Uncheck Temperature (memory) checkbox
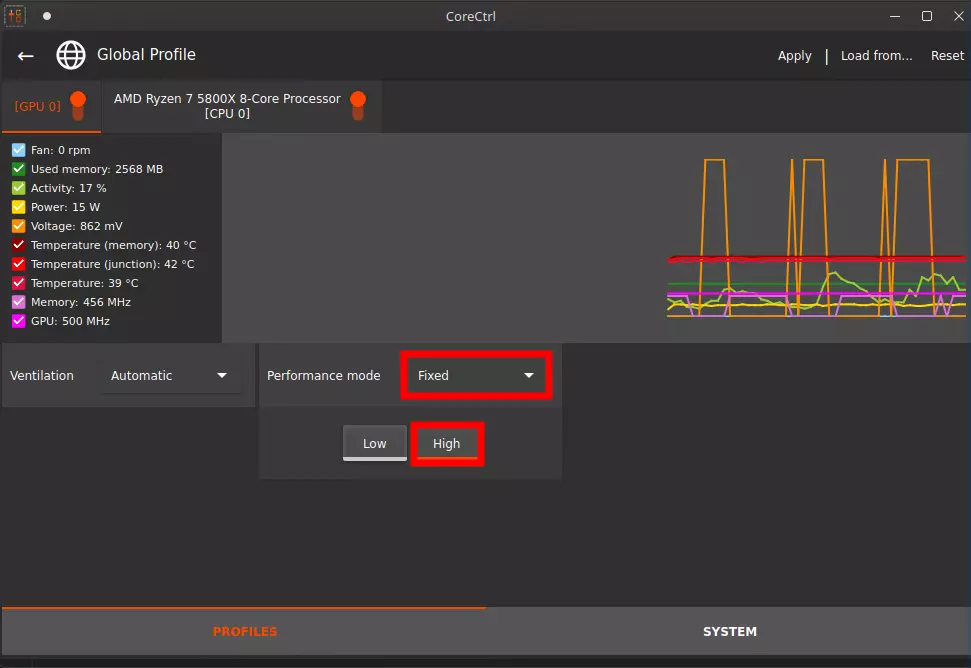The width and height of the screenshot is (971, 668). [19, 245]
